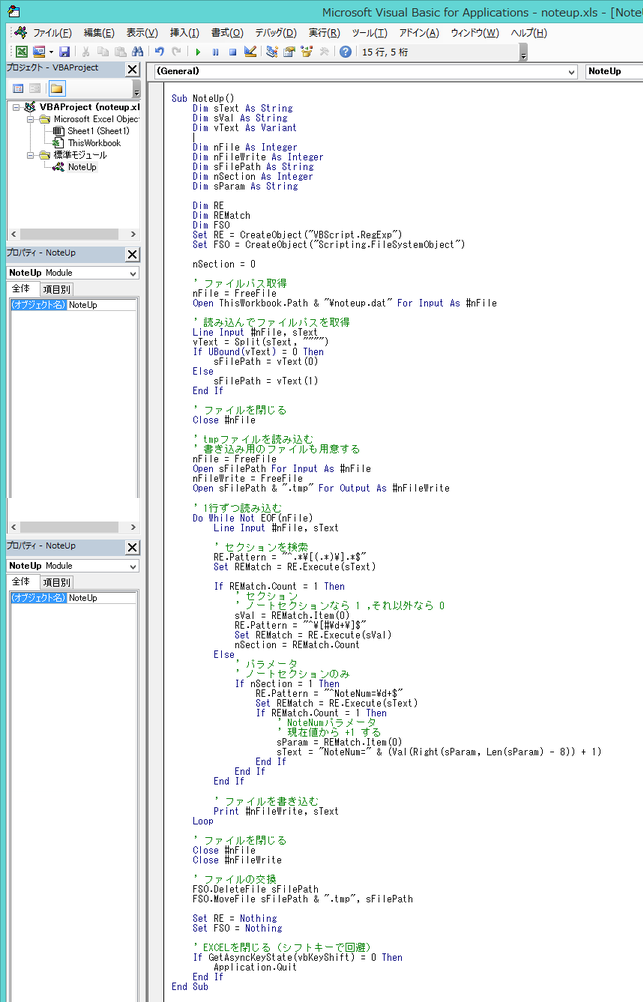
Task: Toggle Folders view in Project panel
Action: click(x=57, y=88)
